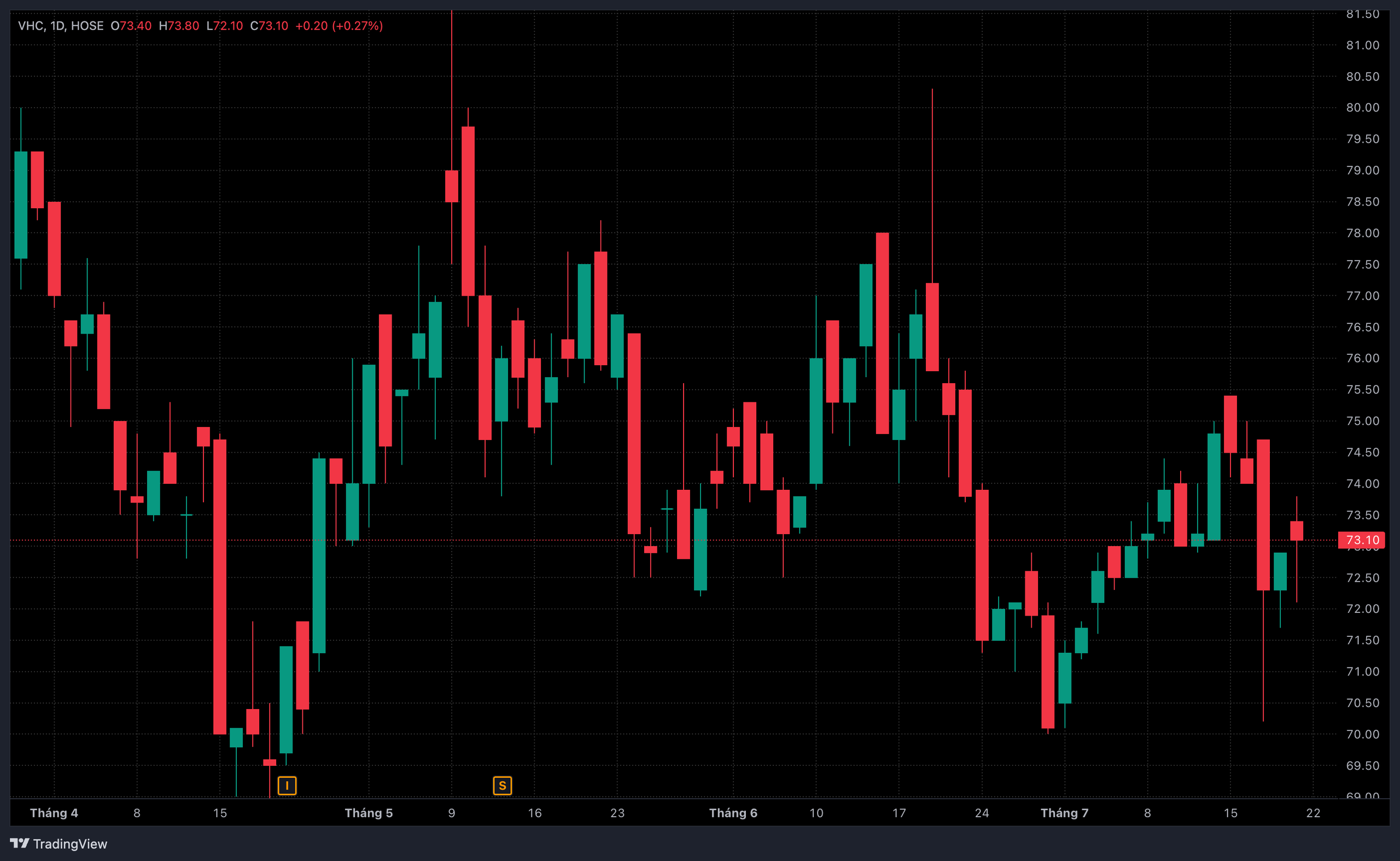Click the 'Tháng 4' date axis label
Image resolution: width=1400 pixels, height=861 pixels.
click(x=54, y=813)
